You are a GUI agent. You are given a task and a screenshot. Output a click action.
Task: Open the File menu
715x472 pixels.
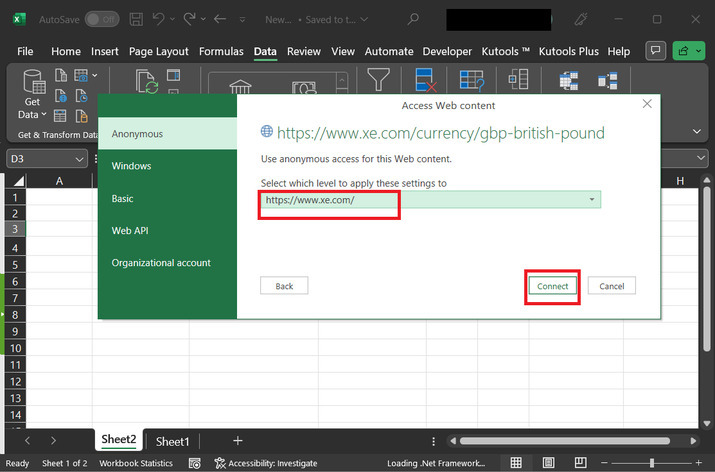click(25, 52)
